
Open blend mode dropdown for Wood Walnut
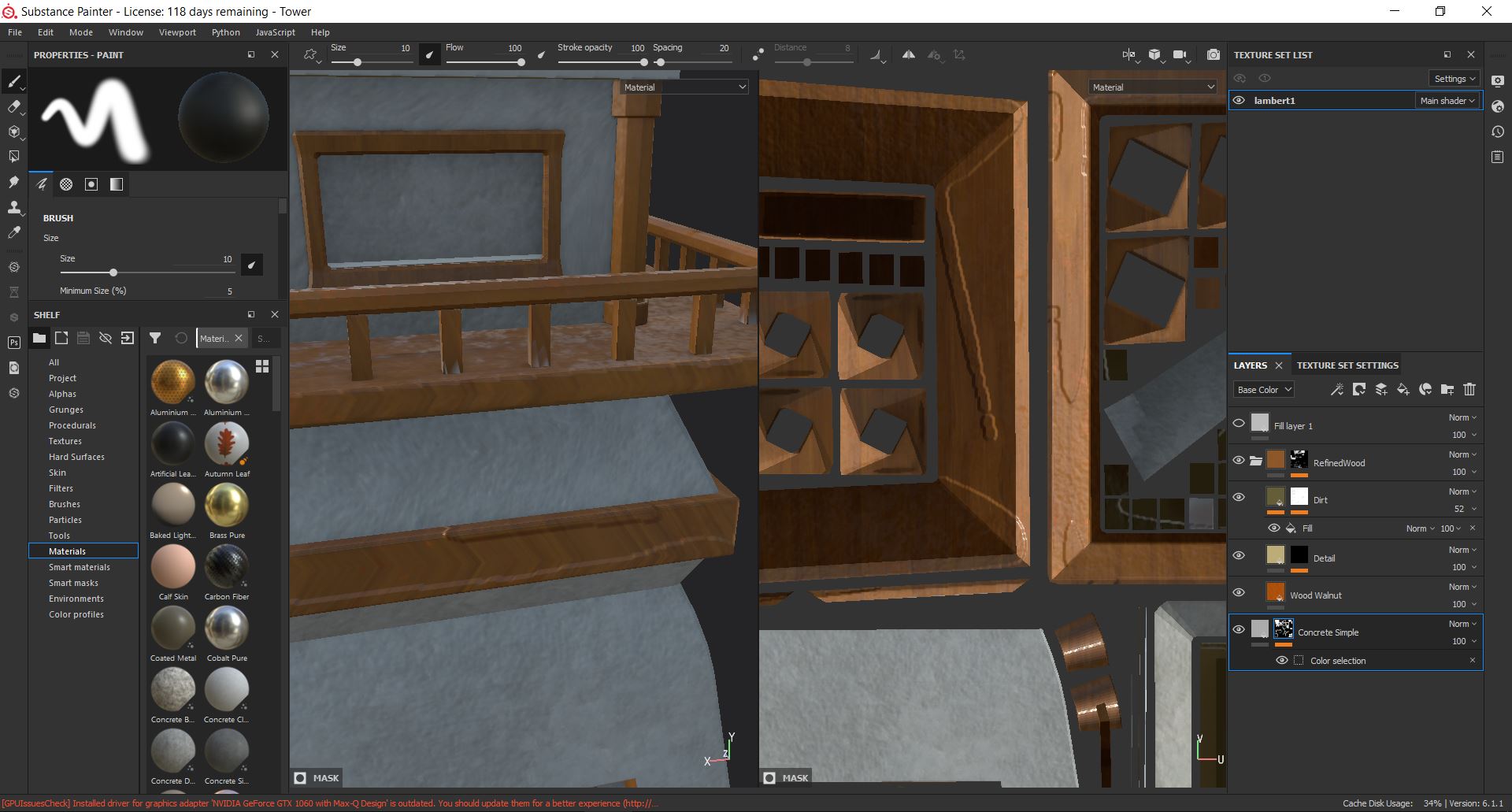click(x=1462, y=588)
